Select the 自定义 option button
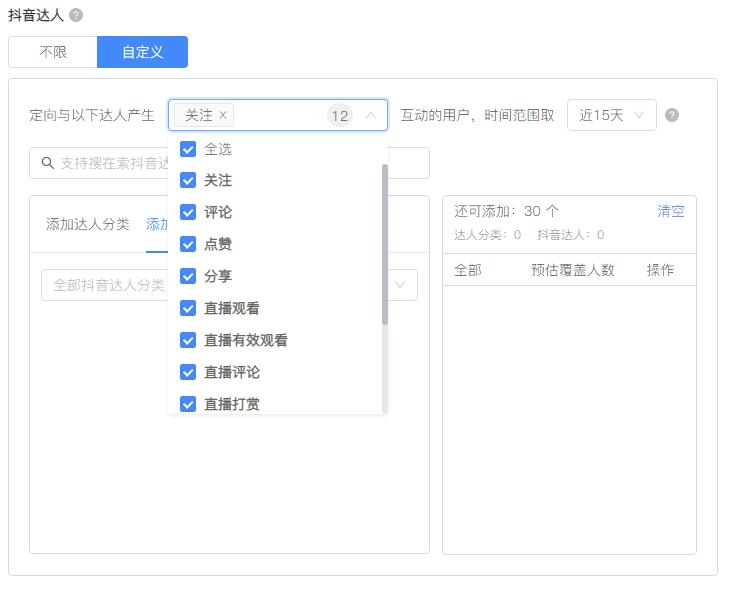The height and width of the screenshot is (592, 738). click(x=143, y=52)
